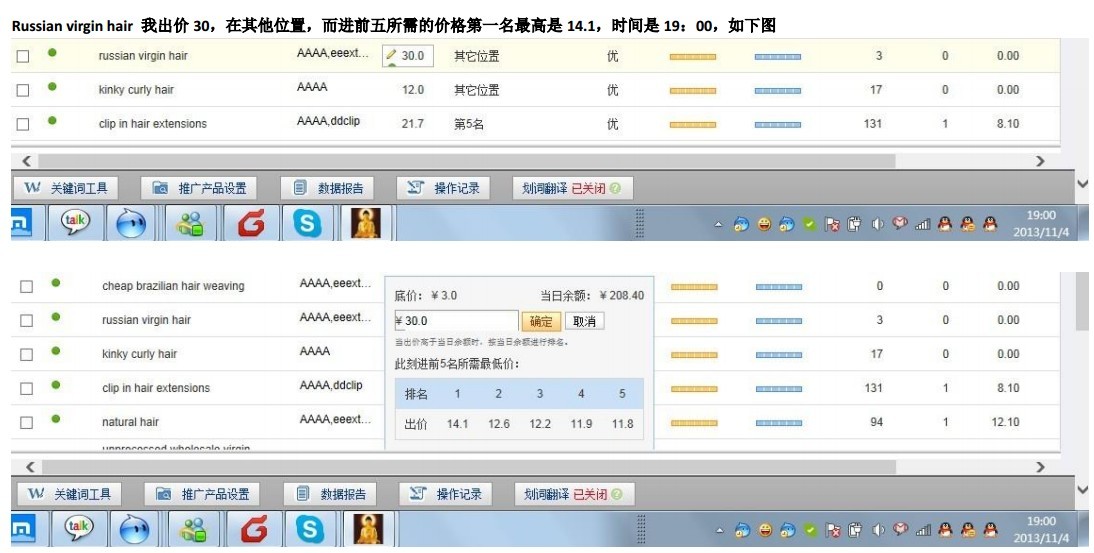This screenshot has width=1094, height=553.
Task: Tick the kinky curly hair checkbox in the upper screenshot
Action: [x=23, y=90]
